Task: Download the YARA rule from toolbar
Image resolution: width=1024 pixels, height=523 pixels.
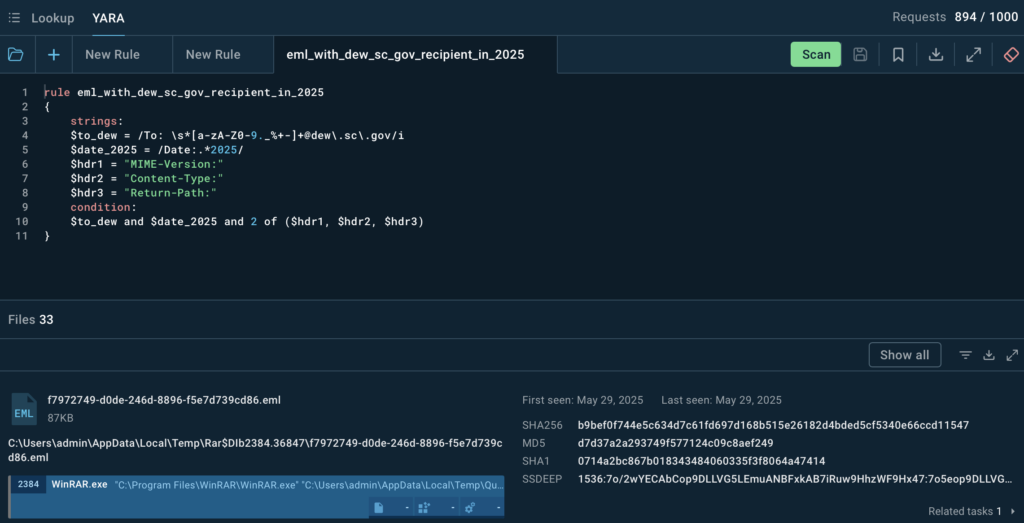Action: [936, 54]
